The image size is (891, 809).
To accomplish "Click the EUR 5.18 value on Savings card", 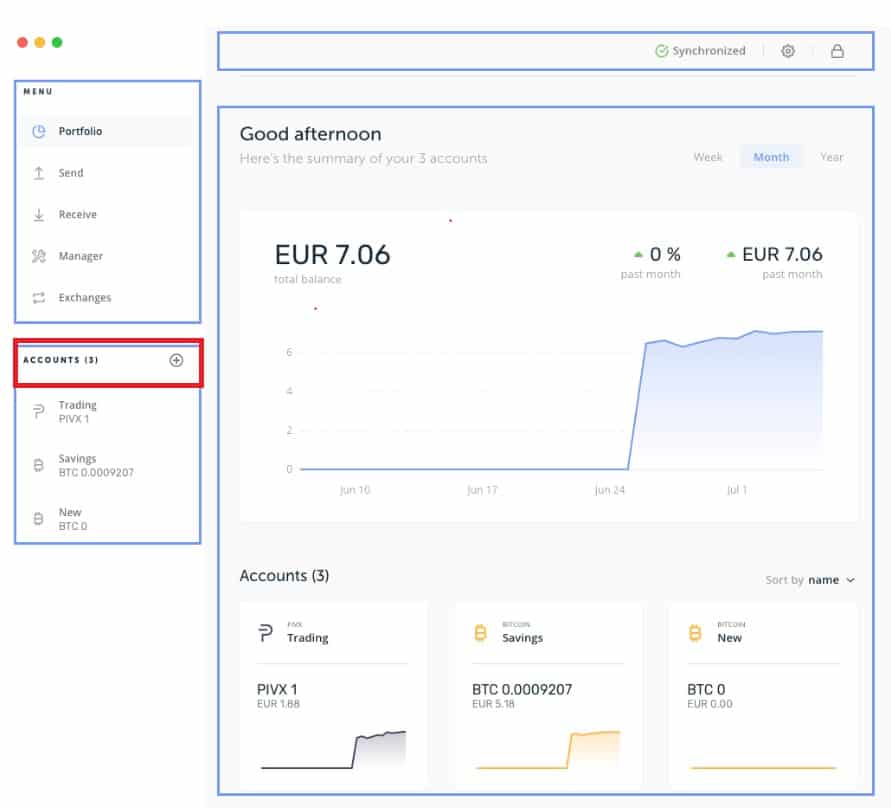I will (x=493, y=704).
